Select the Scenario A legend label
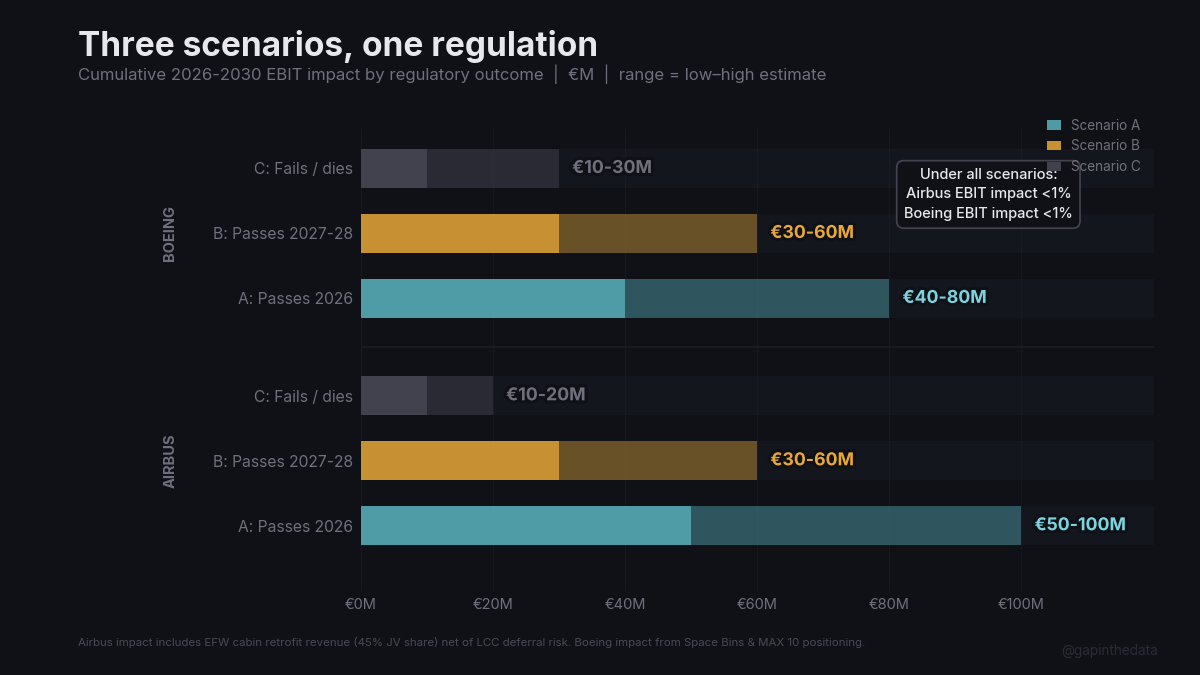Image resolution: width=1200 pixels, height=675 pixels. coord(1105,125)
